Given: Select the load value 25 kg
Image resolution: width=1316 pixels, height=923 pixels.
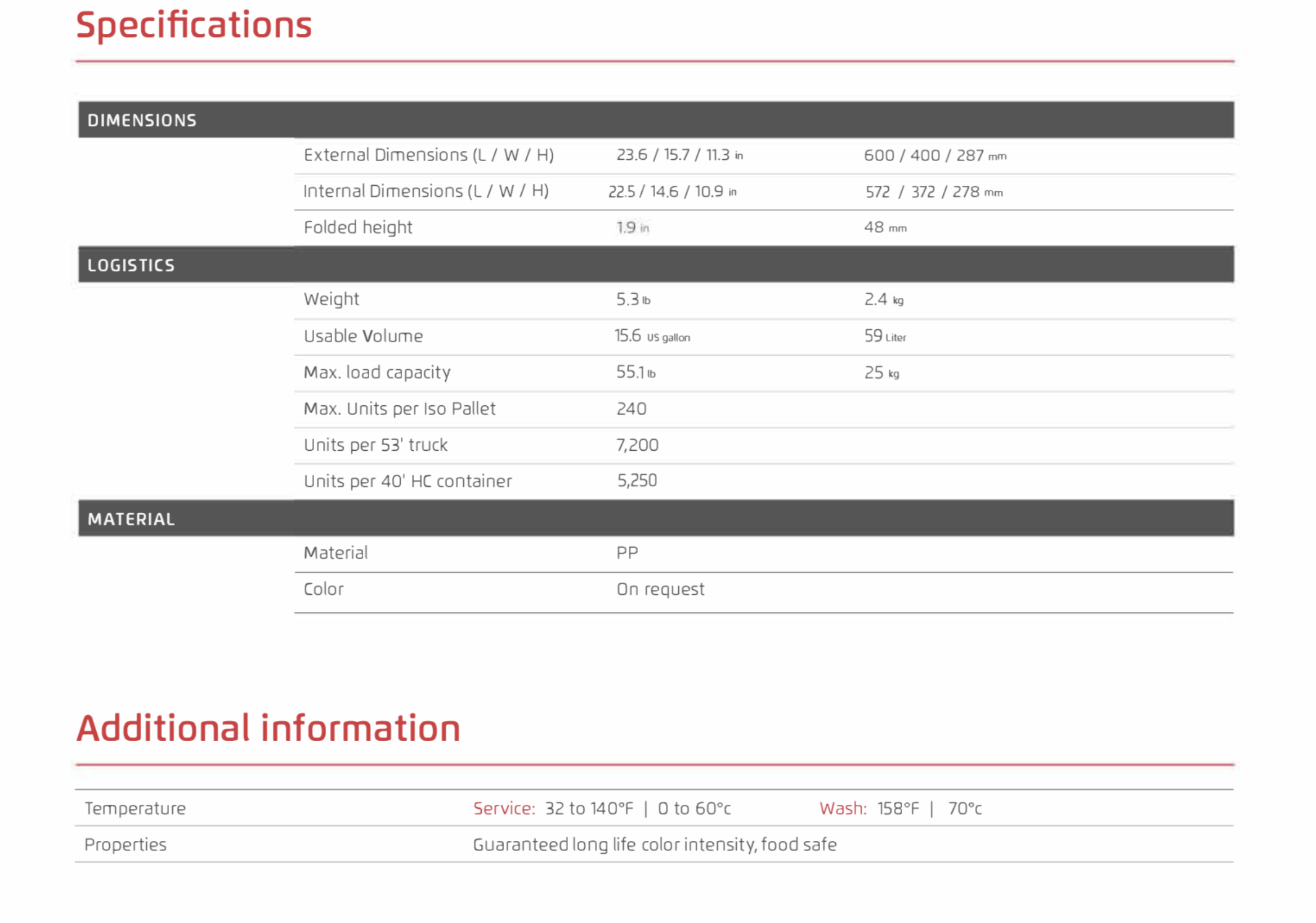Looking at the screenshot, I should coord(881,373).
